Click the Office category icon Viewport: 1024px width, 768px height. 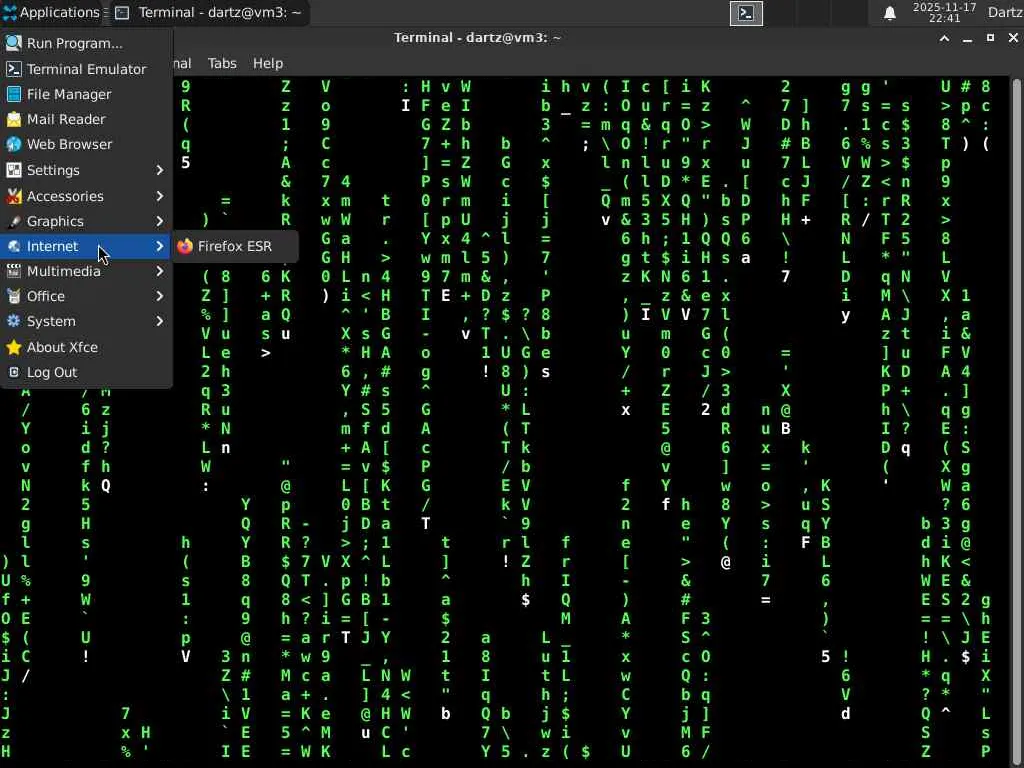click(14, 296)
